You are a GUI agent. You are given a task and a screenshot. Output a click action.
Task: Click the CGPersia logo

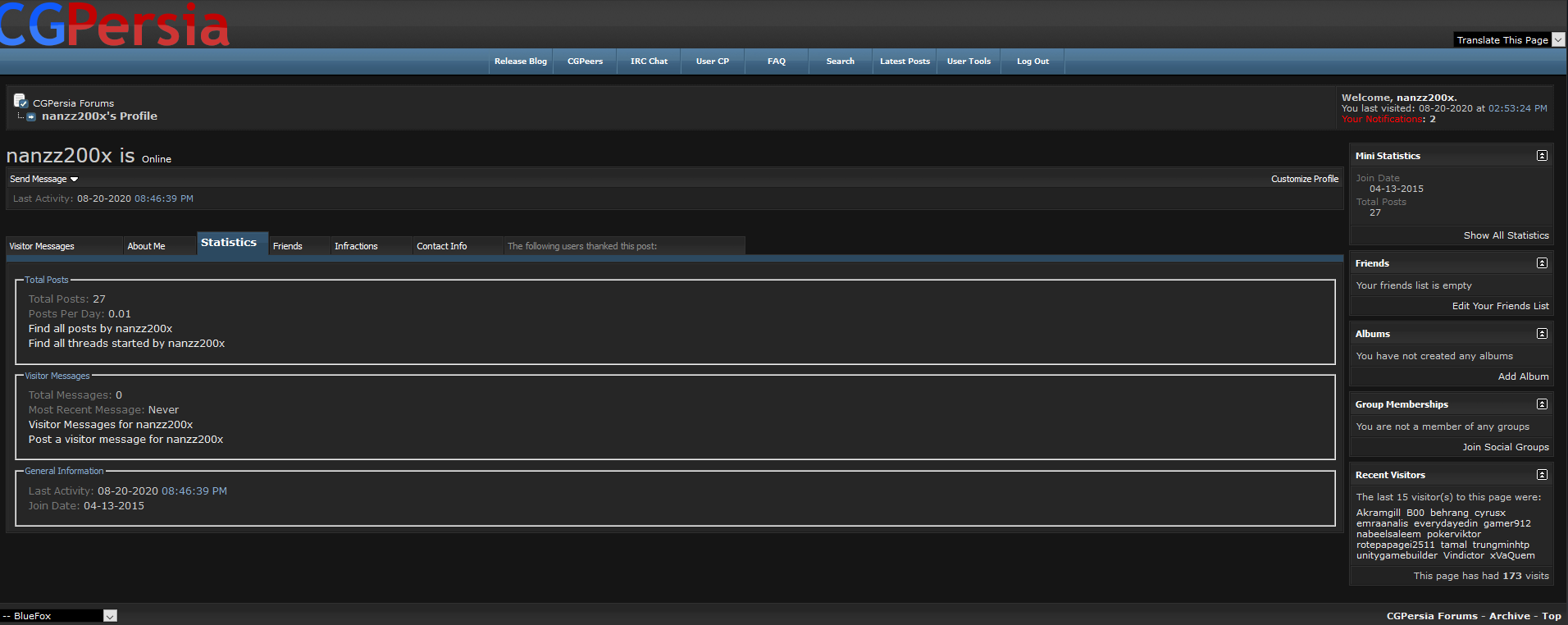click(x=115, y=24)
